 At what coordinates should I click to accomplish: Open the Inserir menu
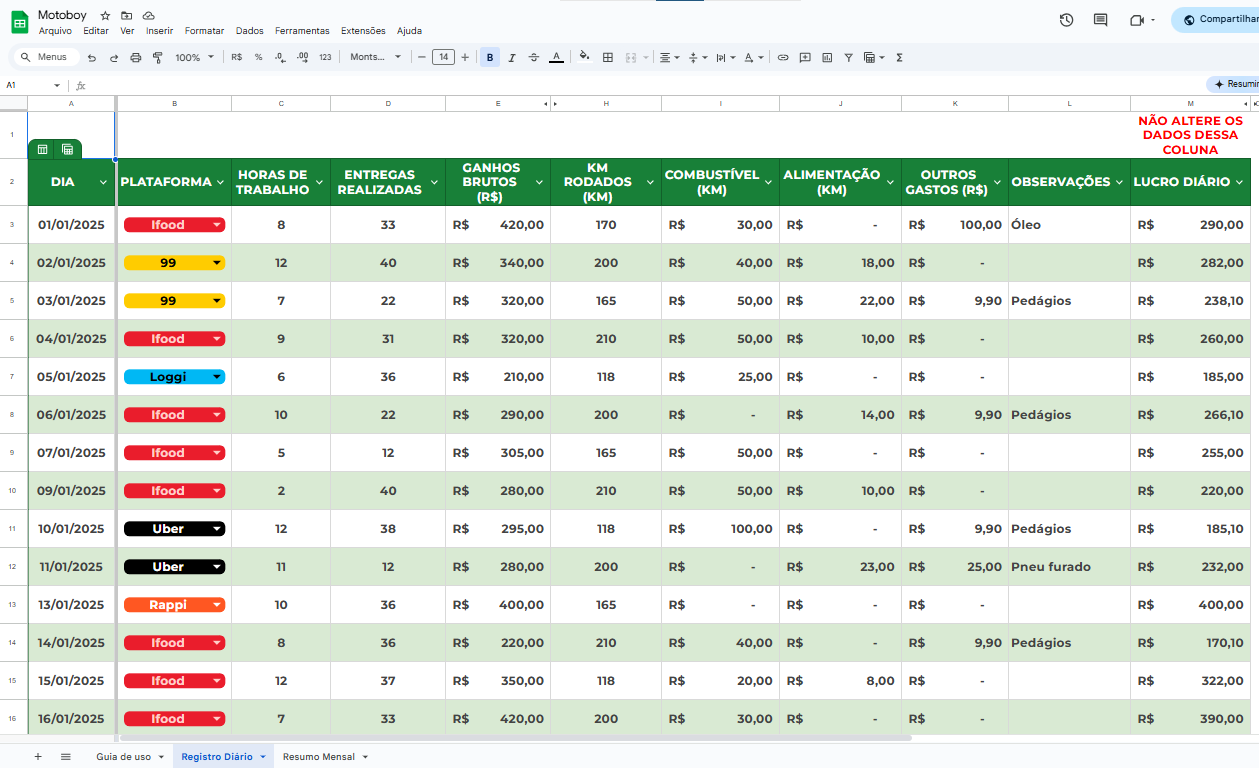pyautogui.click(x=159, y=31)
